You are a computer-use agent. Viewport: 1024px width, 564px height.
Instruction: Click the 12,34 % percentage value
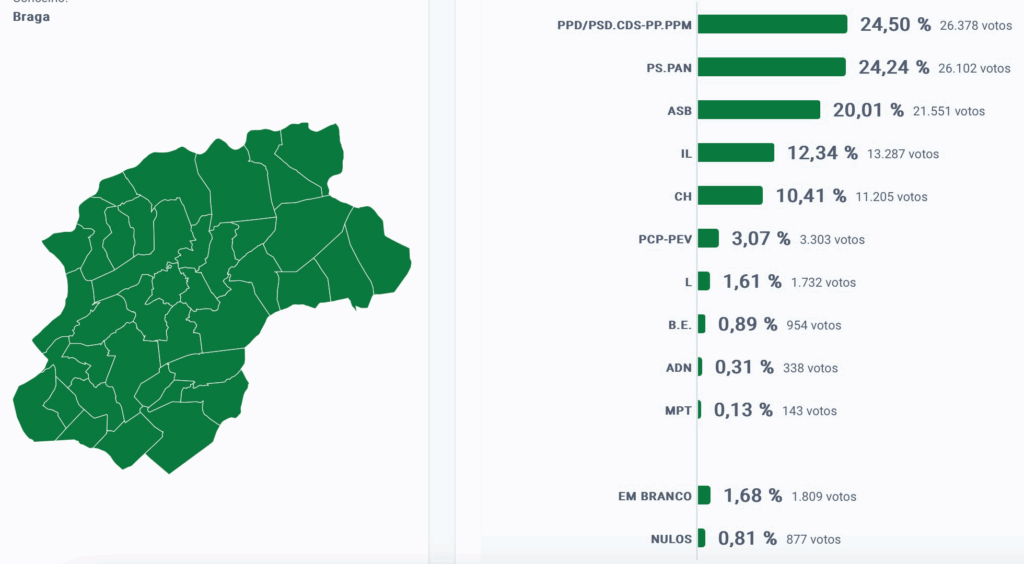(x=822, y=153)
